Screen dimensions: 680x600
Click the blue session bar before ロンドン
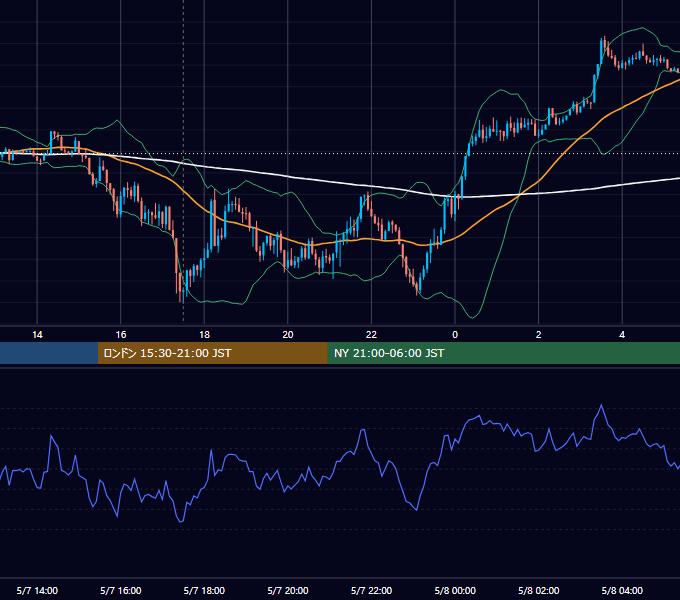pos(49,353)
